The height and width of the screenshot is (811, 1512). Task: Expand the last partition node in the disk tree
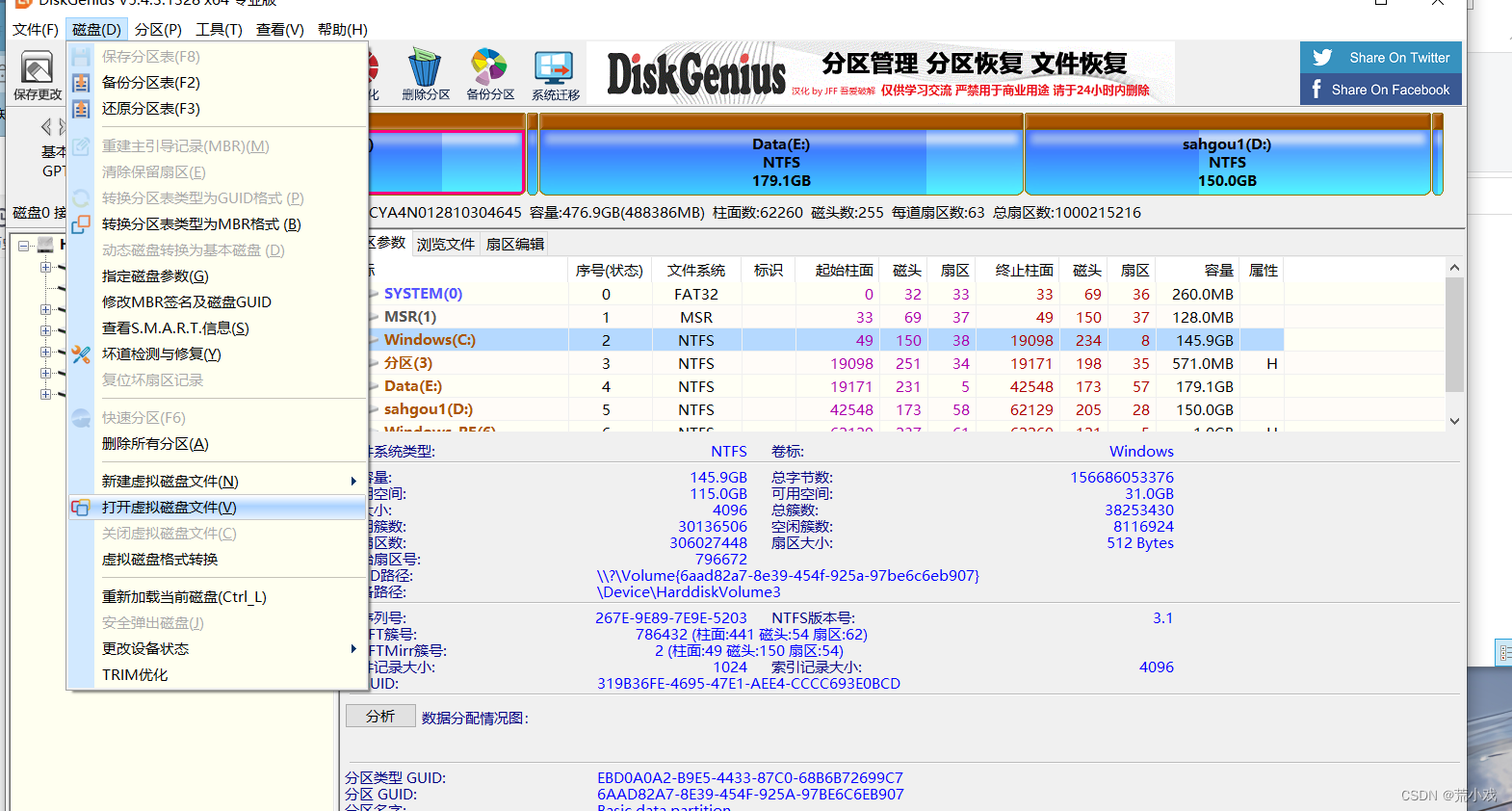click(x=45, y=394)
